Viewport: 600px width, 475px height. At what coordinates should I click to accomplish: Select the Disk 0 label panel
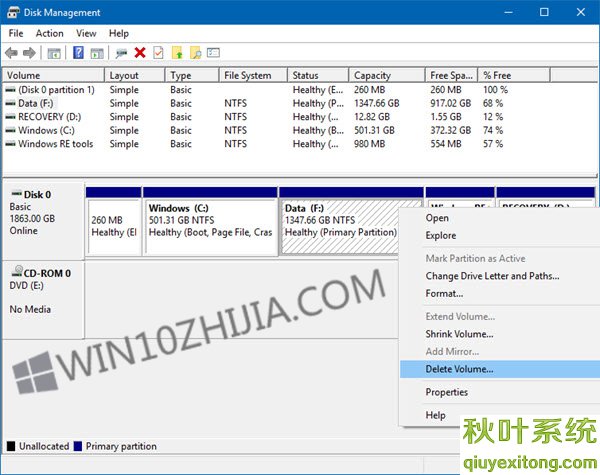(43, 221)
